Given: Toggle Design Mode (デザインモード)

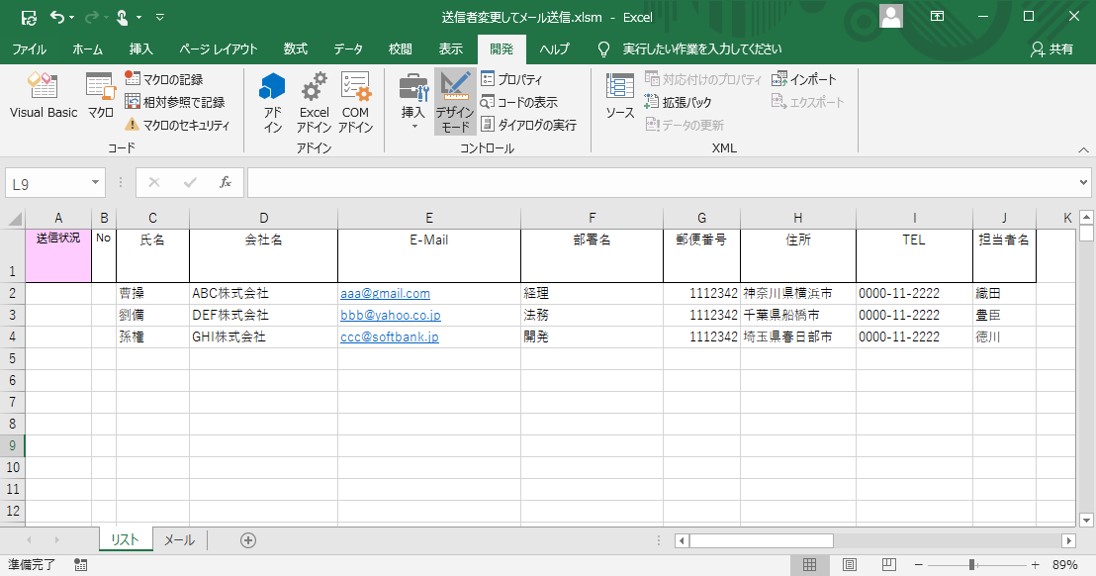Looking at the screenshot, I should pos(455,102).
